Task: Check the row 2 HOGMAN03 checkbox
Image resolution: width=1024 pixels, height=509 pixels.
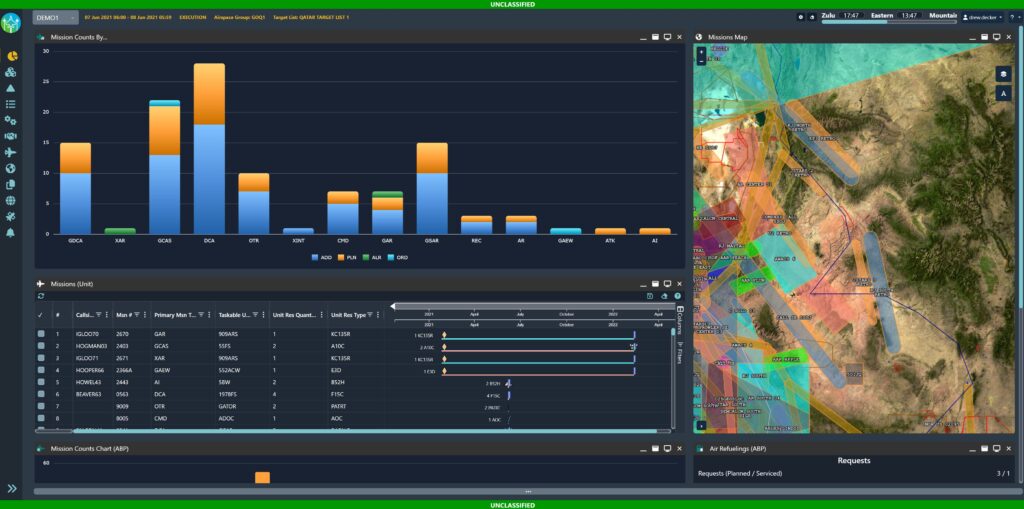Action: 41,346
